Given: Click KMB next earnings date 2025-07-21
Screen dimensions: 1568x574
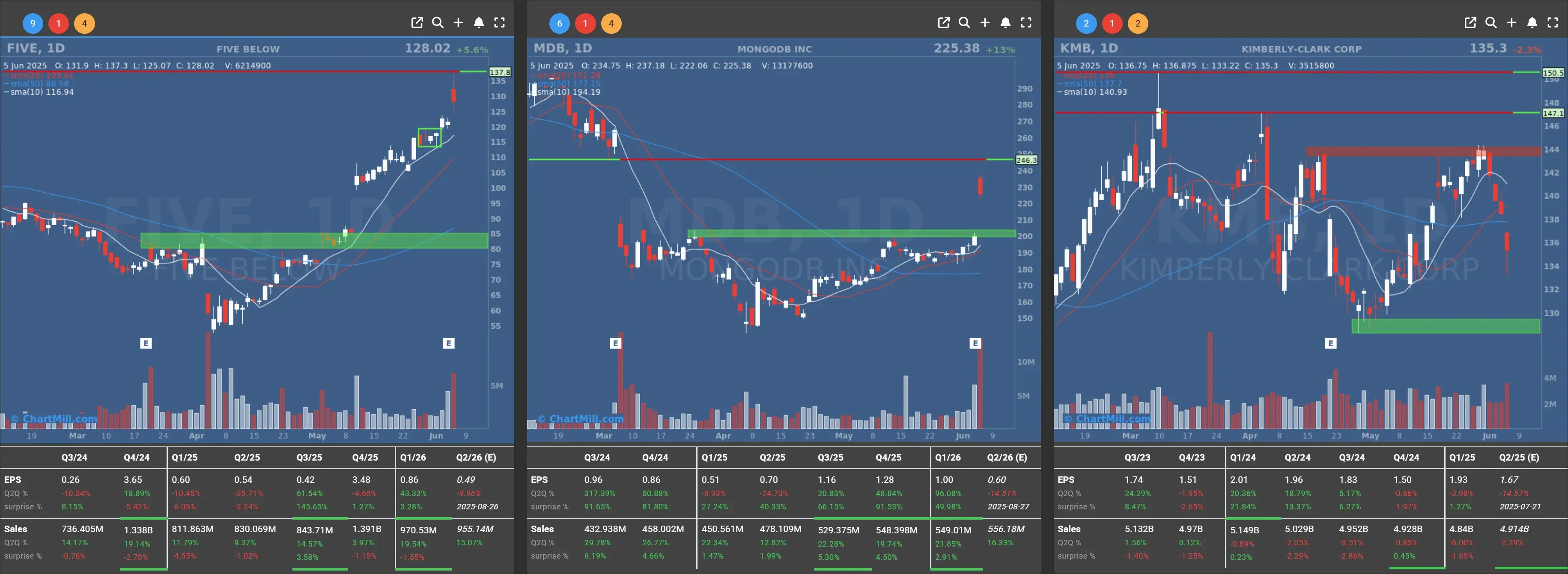Looking at the screenshot, I should (x=1520, y=506).
